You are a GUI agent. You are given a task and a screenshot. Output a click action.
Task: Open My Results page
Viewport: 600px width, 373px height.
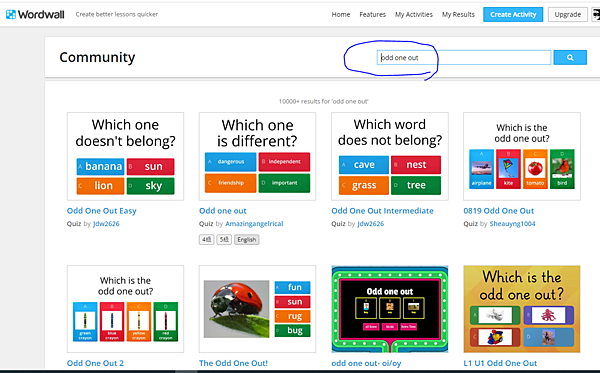coord(458,15)
